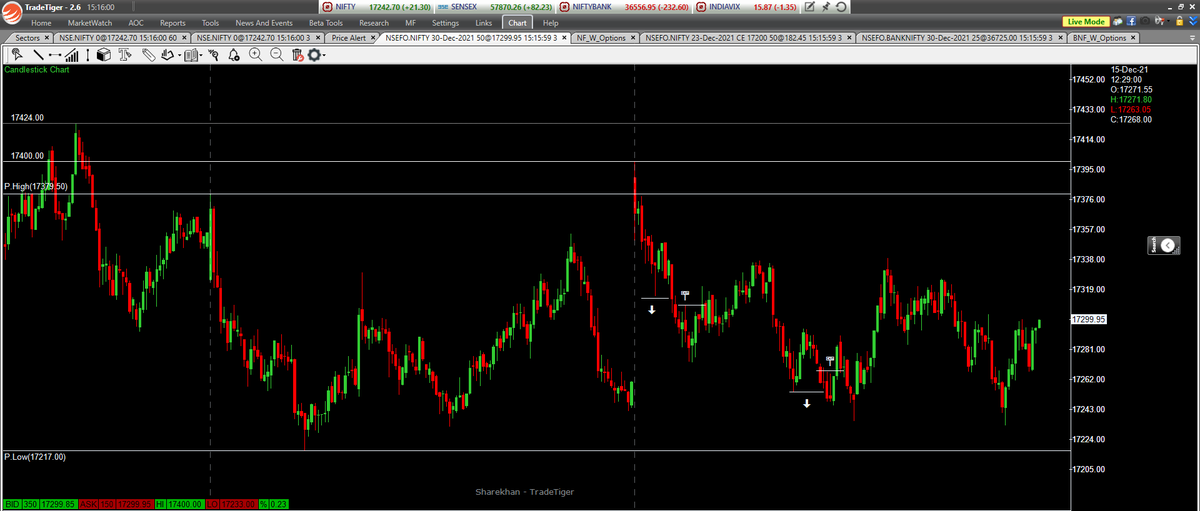Image resolution: width=1200 pixels, height=511 pixels.
Task: Open the bar chart indicator tool
Action: click(x=71, y=55)
